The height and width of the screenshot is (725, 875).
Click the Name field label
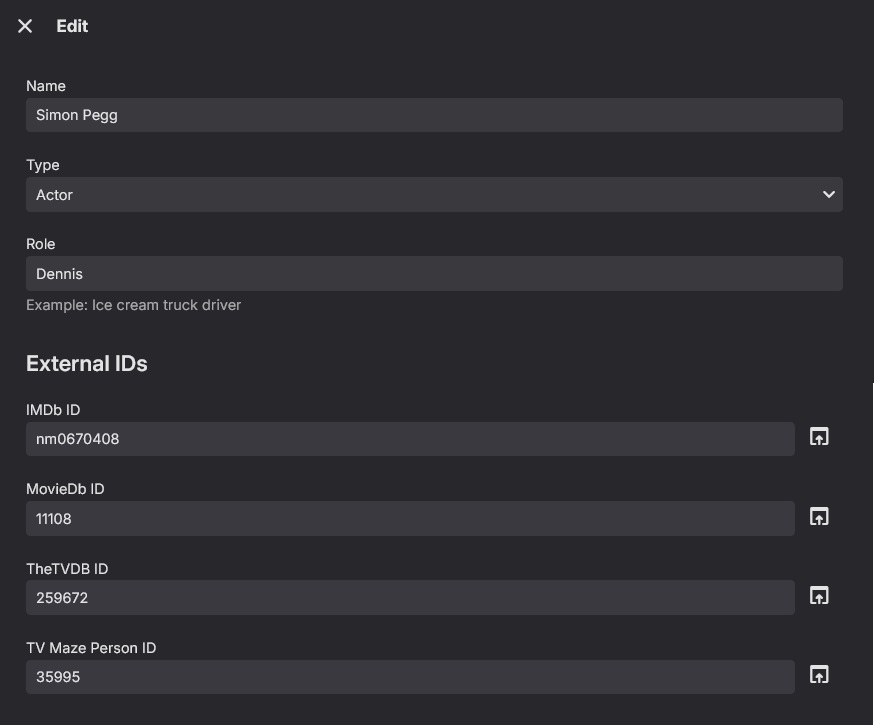coord(46,86)
